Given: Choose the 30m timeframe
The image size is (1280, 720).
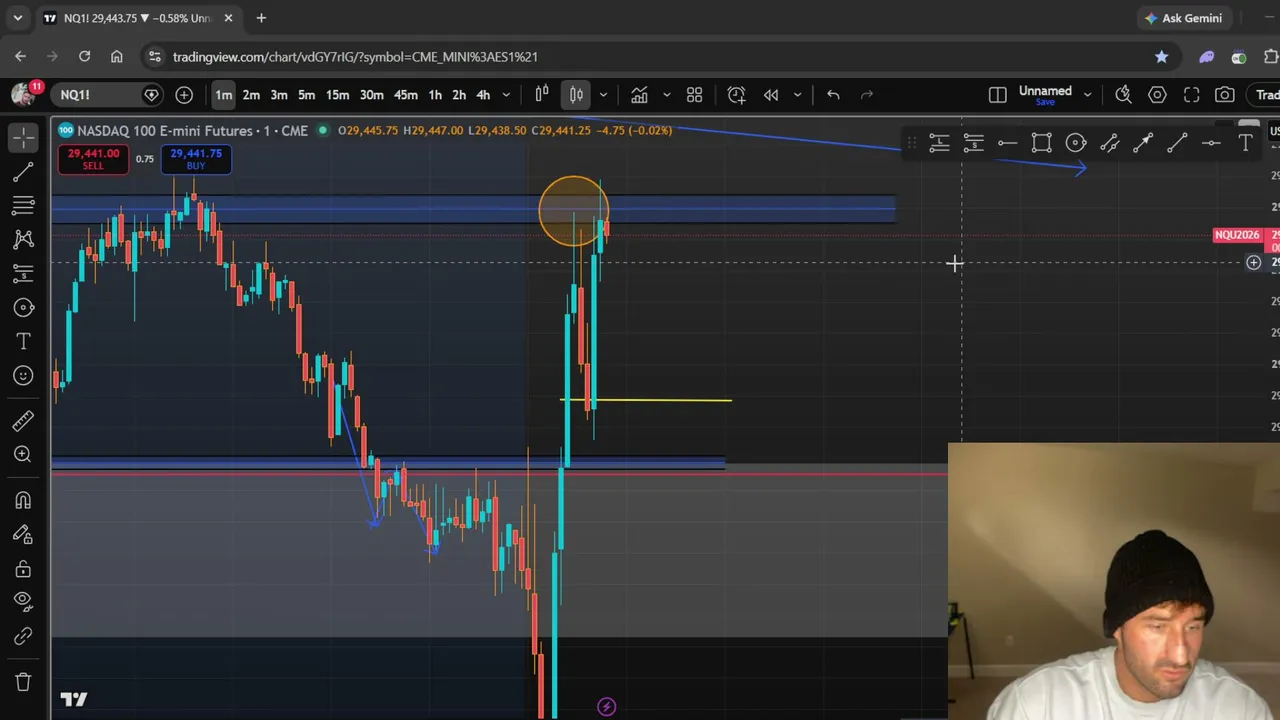Looking at the screenshot, I should [371, 95].
